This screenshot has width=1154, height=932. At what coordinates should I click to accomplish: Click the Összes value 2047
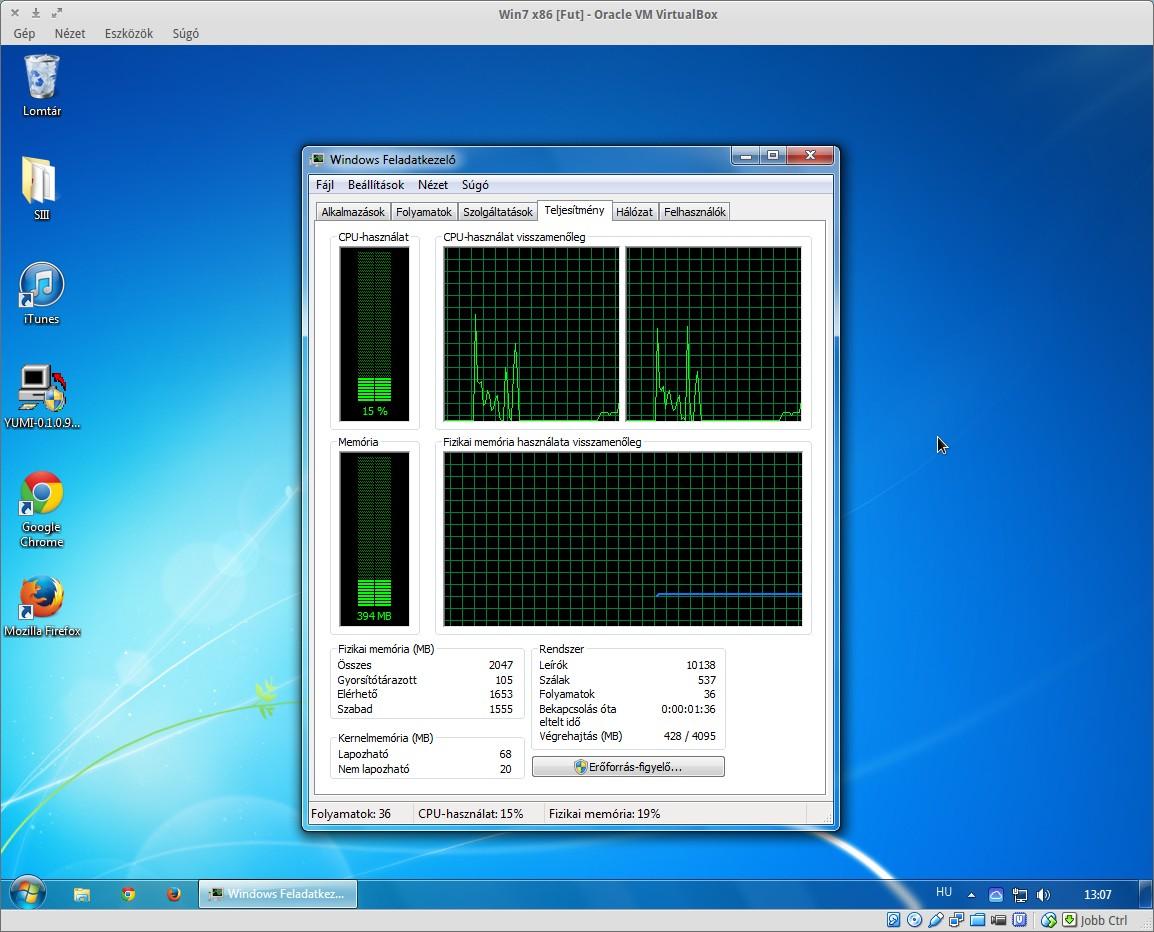tap(501, 665)
